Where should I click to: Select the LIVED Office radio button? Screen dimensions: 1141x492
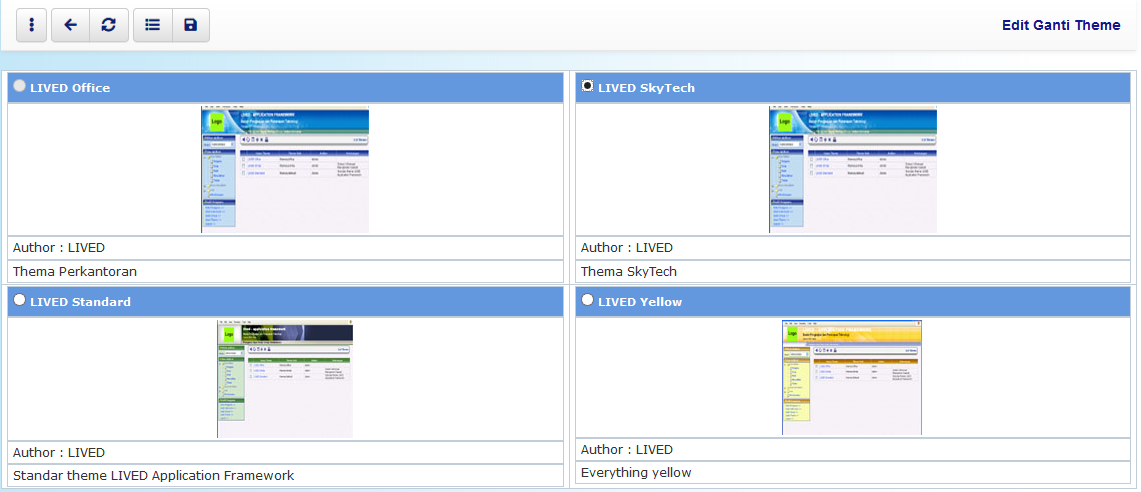[19, 87]
